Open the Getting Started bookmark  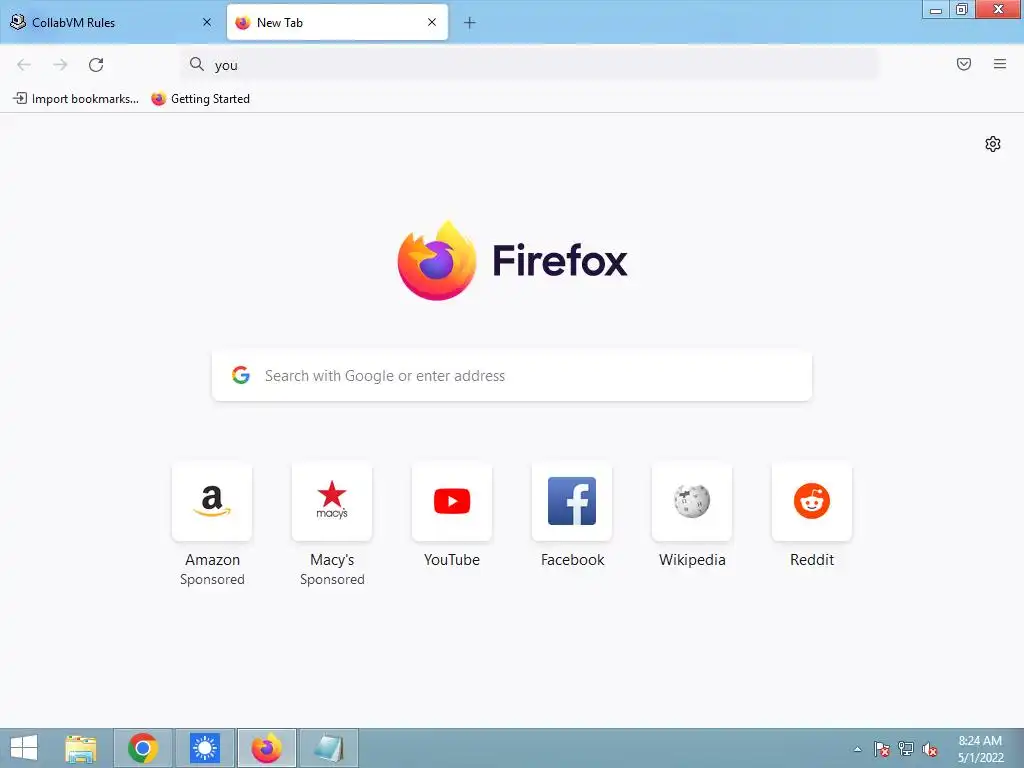[x=200, y=99]
